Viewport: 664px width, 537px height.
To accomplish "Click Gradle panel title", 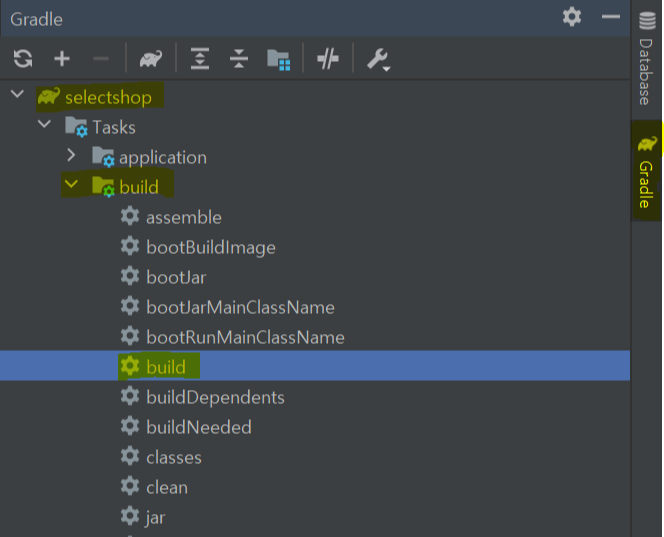I will pyautogui.click(x=36, y=19).
